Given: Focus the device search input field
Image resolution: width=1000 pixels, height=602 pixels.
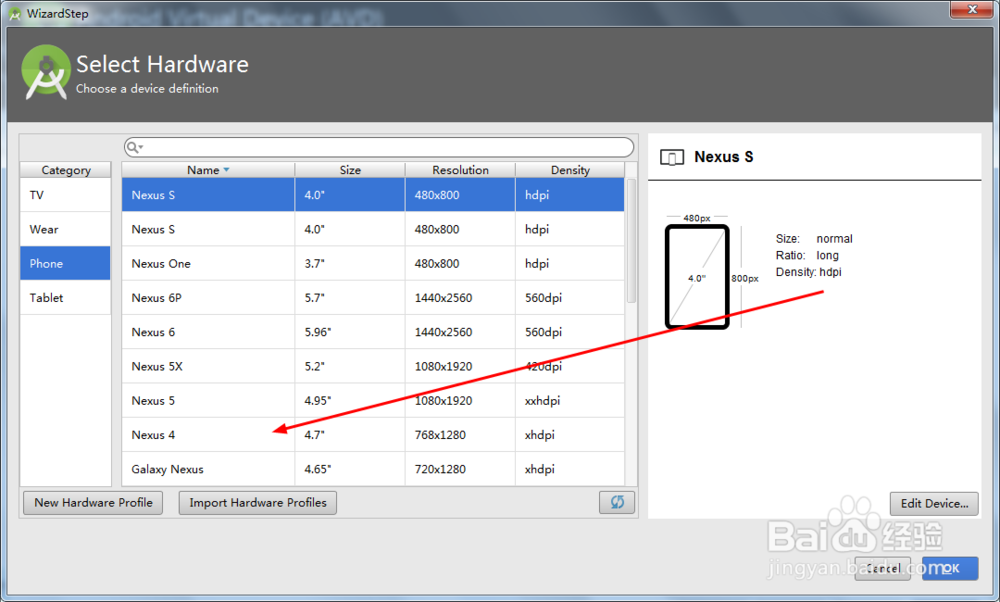Looking at the screenshot, I should [379, 147].
